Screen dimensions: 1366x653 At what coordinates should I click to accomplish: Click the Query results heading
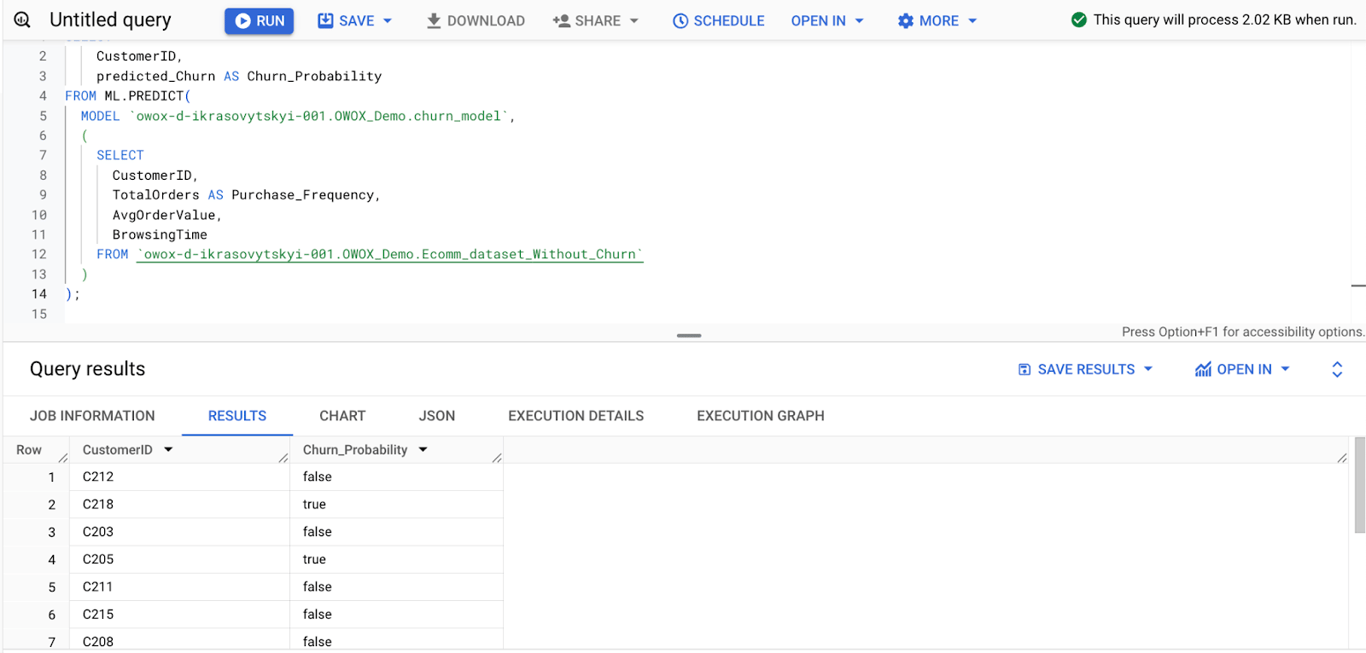[x=87, y=369]
